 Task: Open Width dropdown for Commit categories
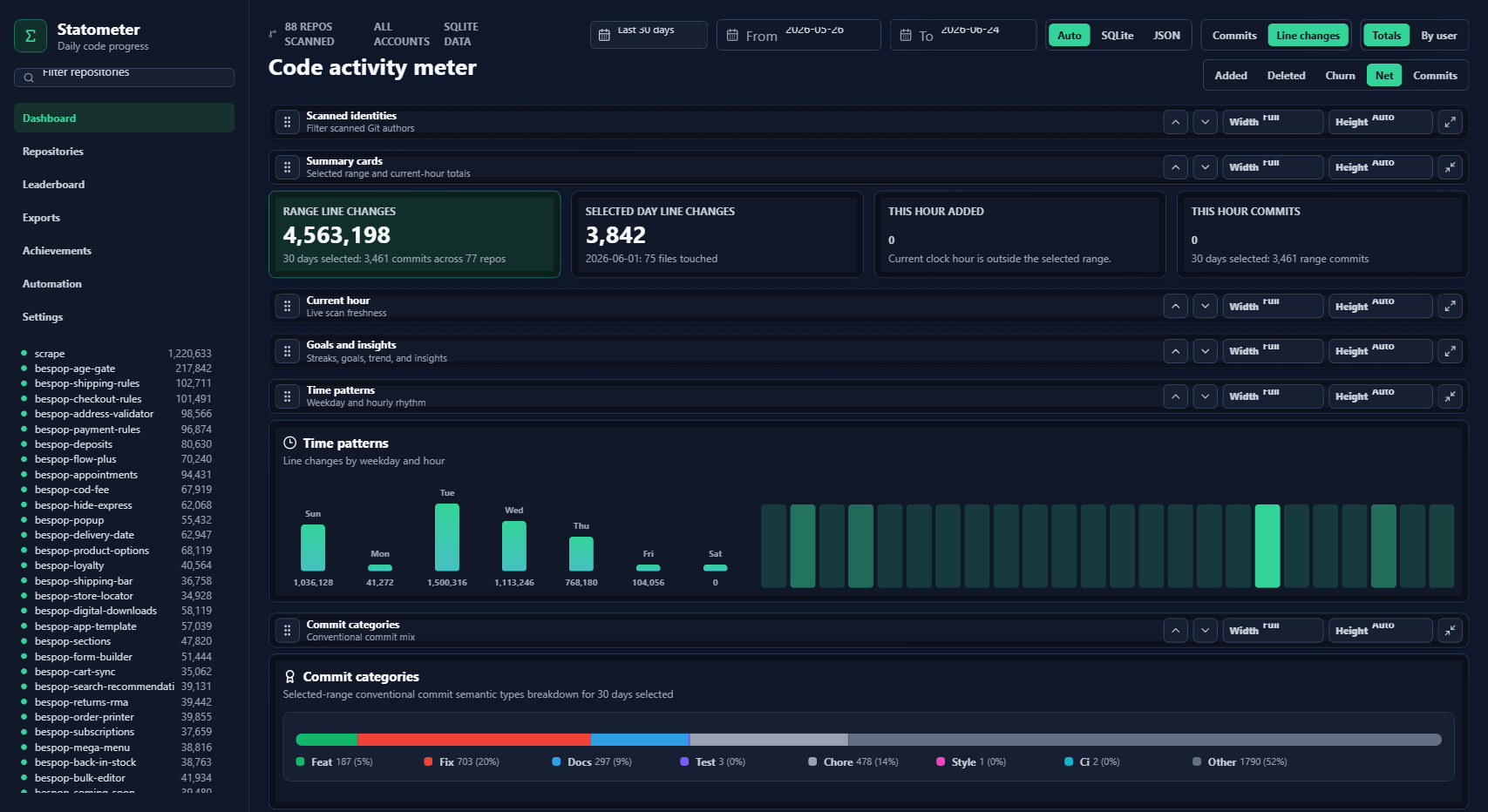click(1273, 630)
